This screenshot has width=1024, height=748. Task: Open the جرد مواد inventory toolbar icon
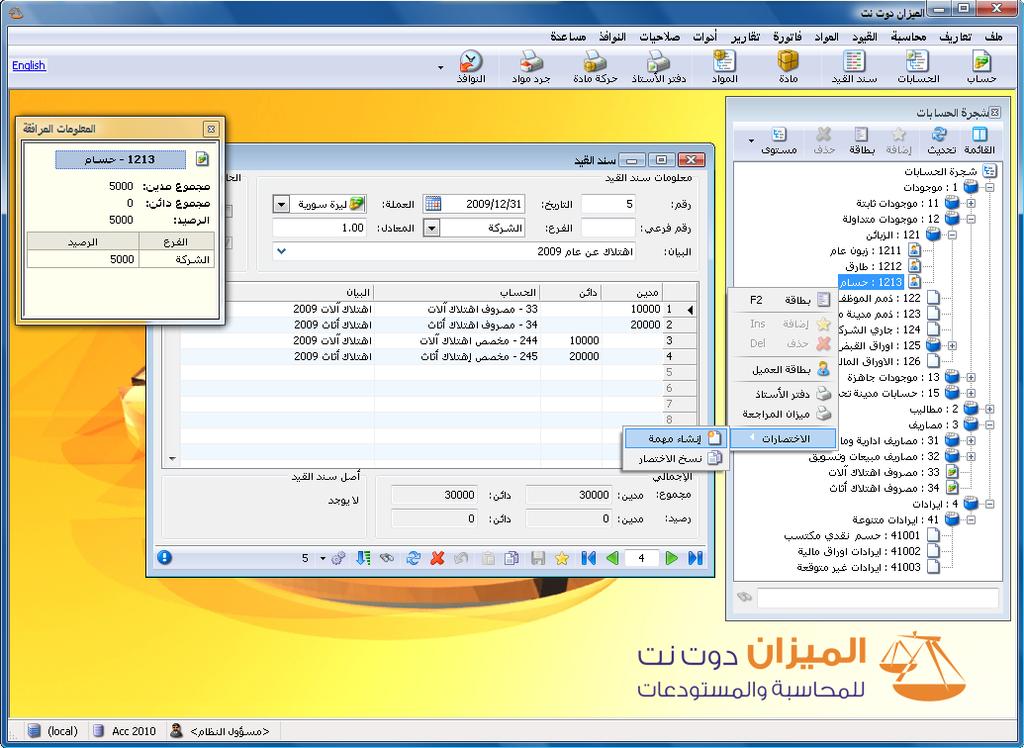click(x=531, y=67)
